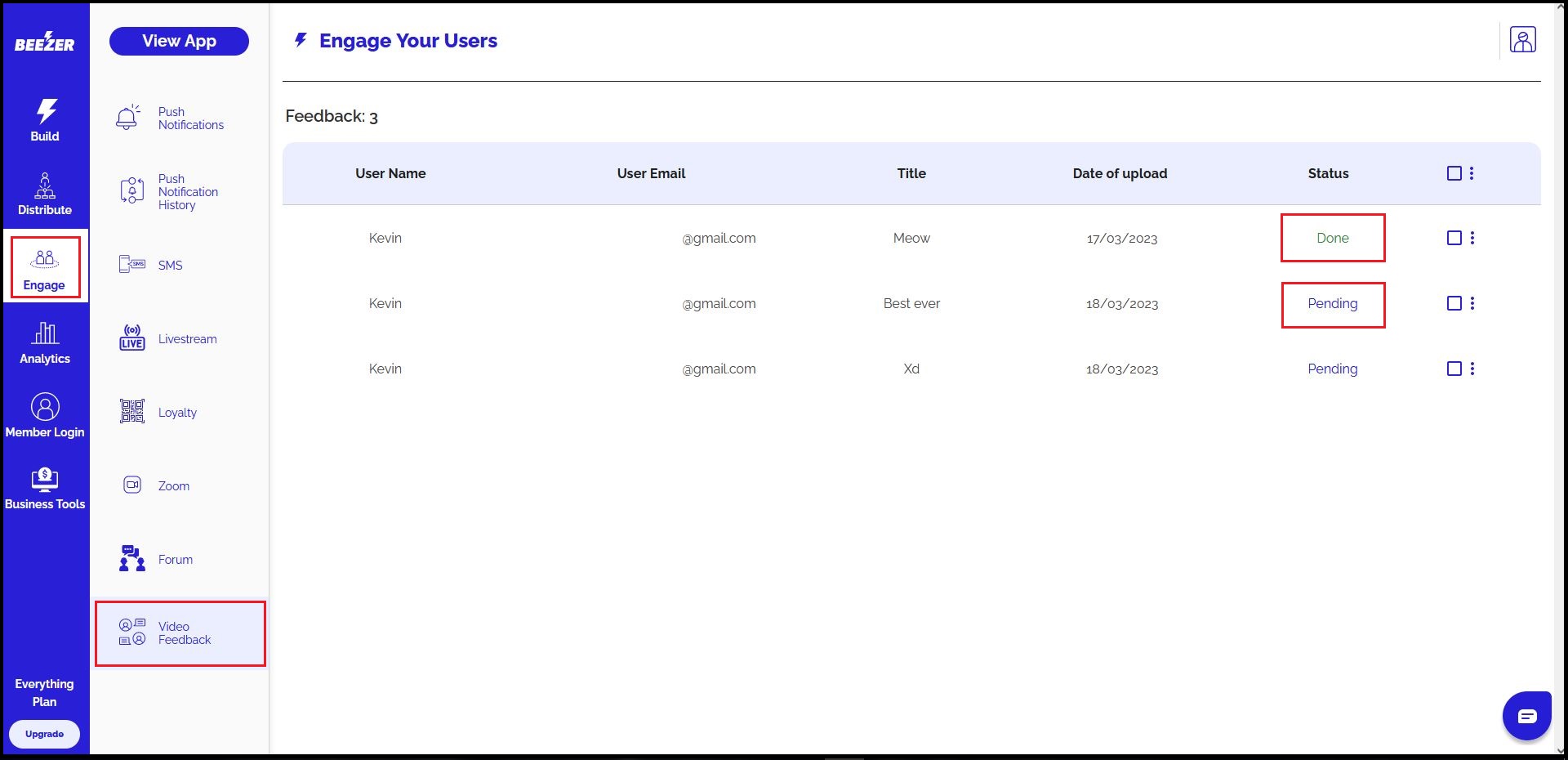The width and height of the screenshot is (1568, 760).
Task: Open the chat support bubble icon
Action: click(1526, 716)
